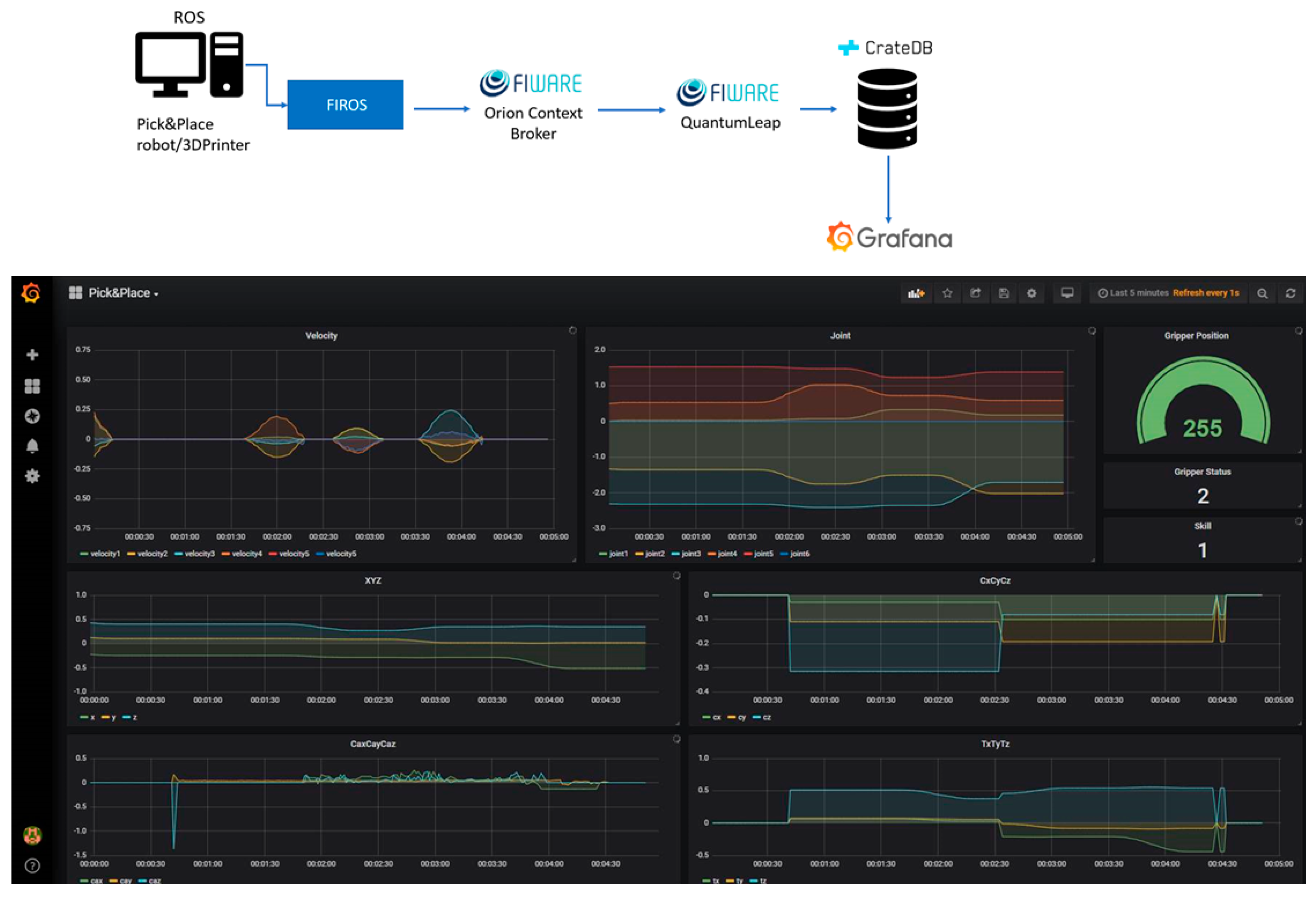
Task: Open the Gripper Position panel title menu
Action: 1196,336
